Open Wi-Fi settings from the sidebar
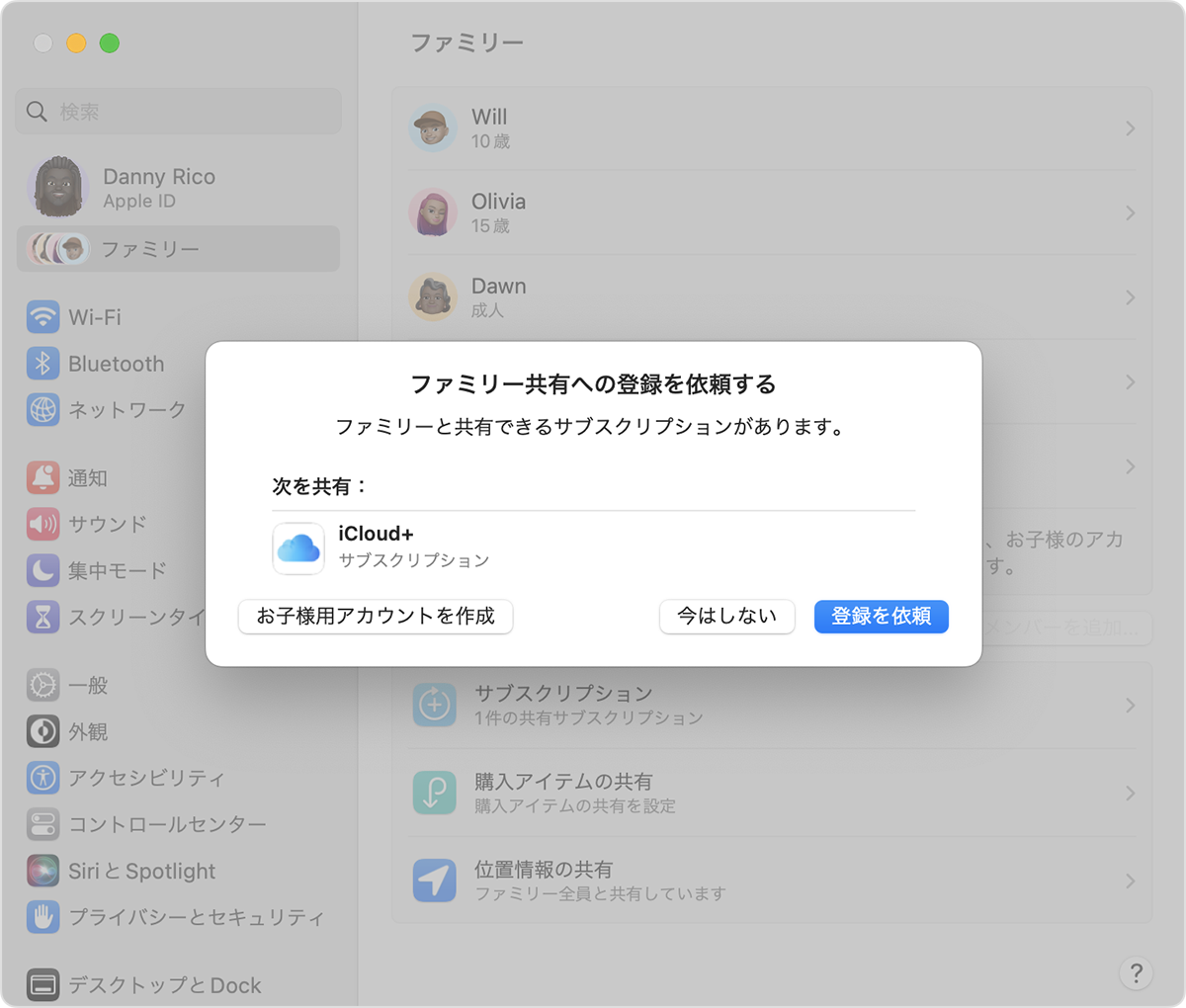1186x1008 pixels. 42,316
